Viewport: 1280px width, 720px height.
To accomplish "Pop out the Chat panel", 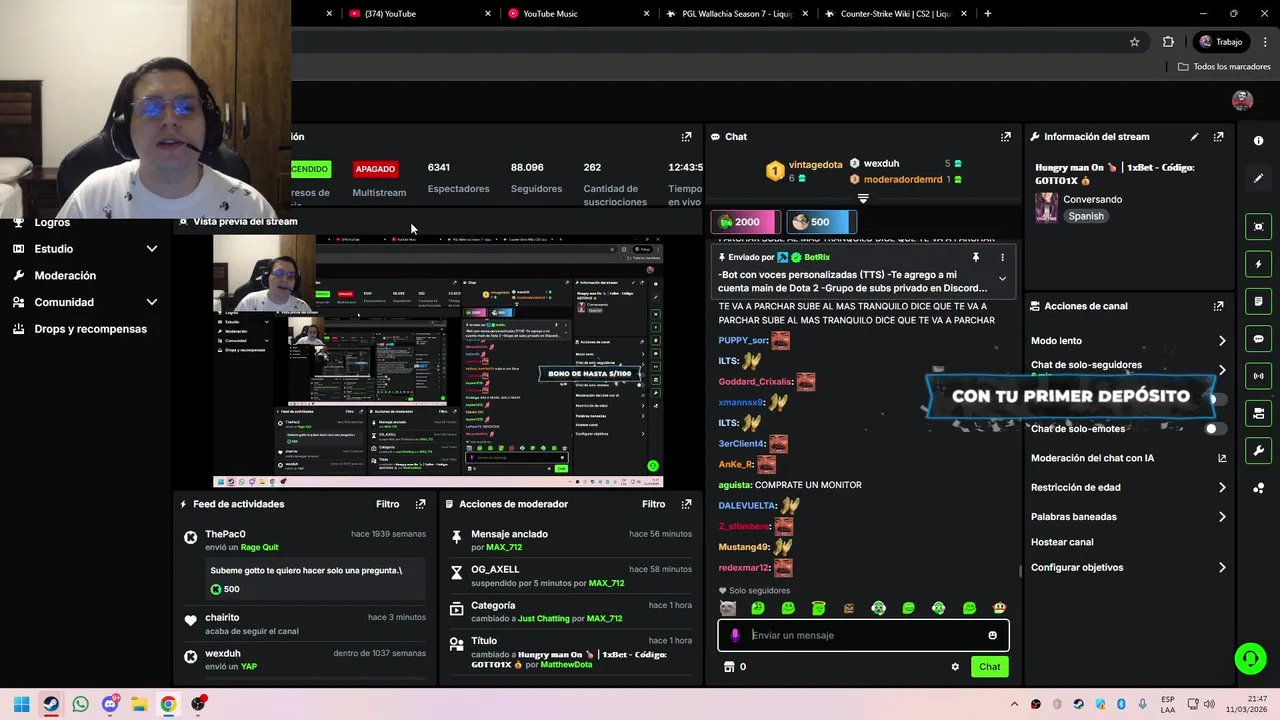I will [1005, 137].
